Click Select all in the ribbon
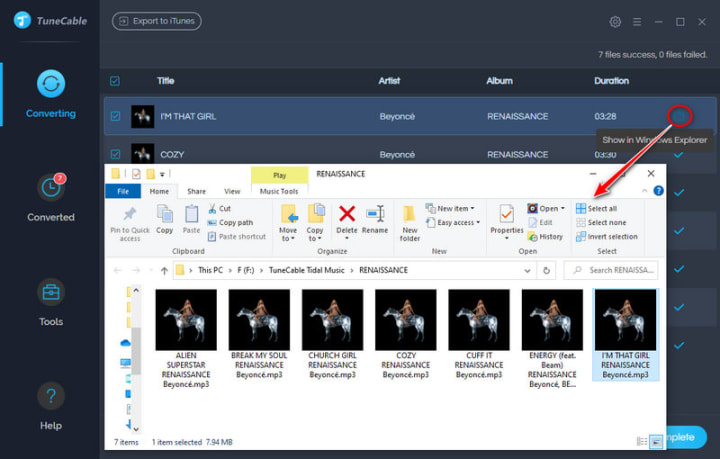This screenshot has height=459, width=720. point(596,208)
